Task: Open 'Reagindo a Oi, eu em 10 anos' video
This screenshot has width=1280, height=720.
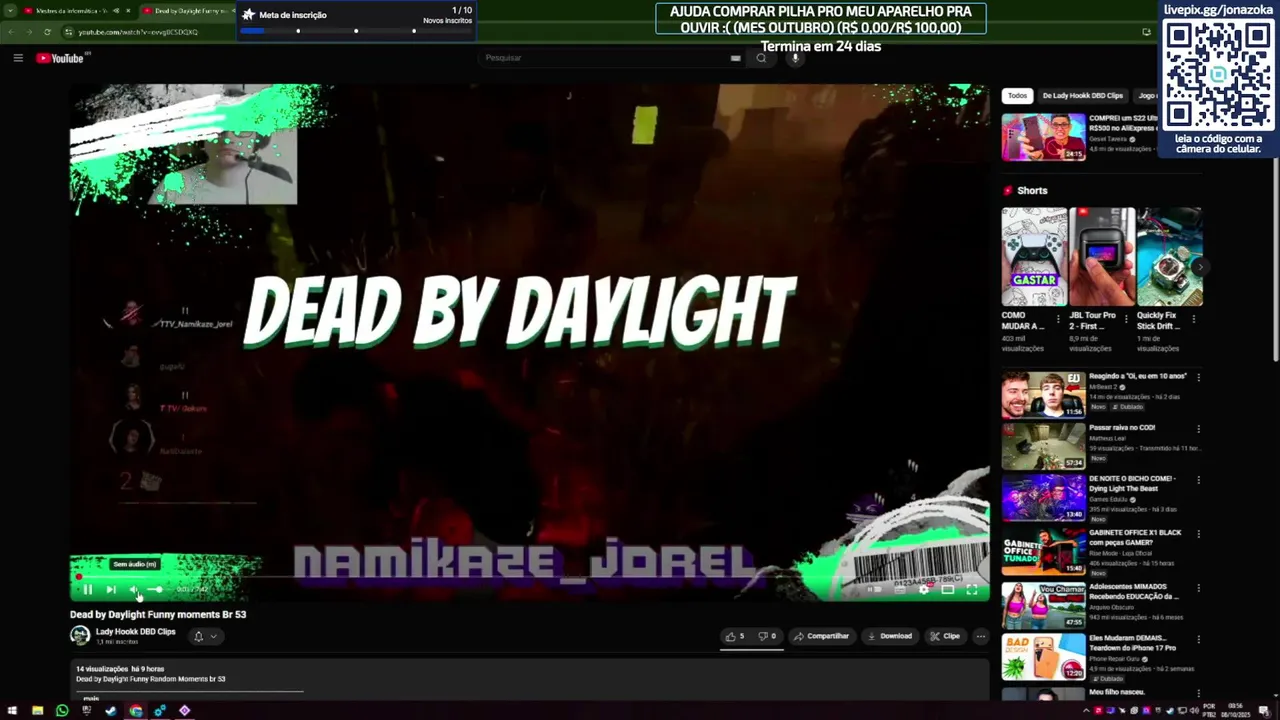Action: pyautogui.click(x=1043, y=395)
